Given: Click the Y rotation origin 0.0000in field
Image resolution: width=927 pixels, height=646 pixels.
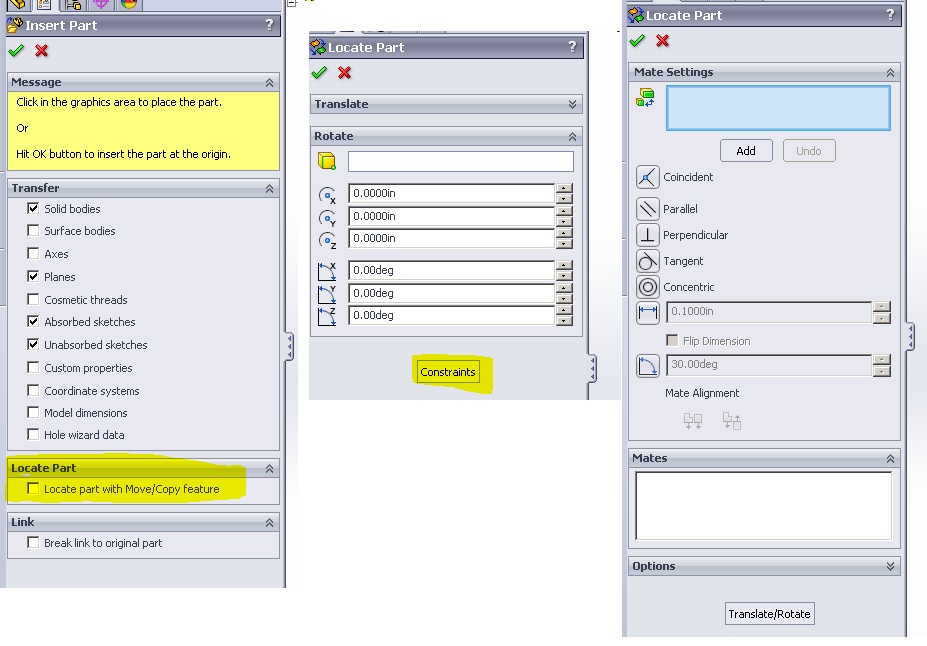Looking at the screenshot, I should 452,216.
